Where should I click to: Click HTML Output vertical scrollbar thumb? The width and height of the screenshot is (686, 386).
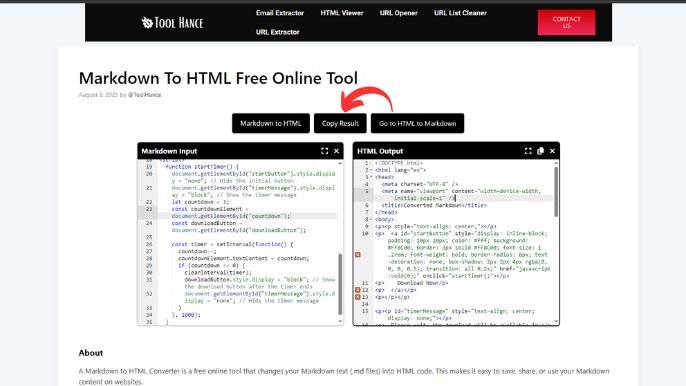pyautogui.click(x=556, y=192)
